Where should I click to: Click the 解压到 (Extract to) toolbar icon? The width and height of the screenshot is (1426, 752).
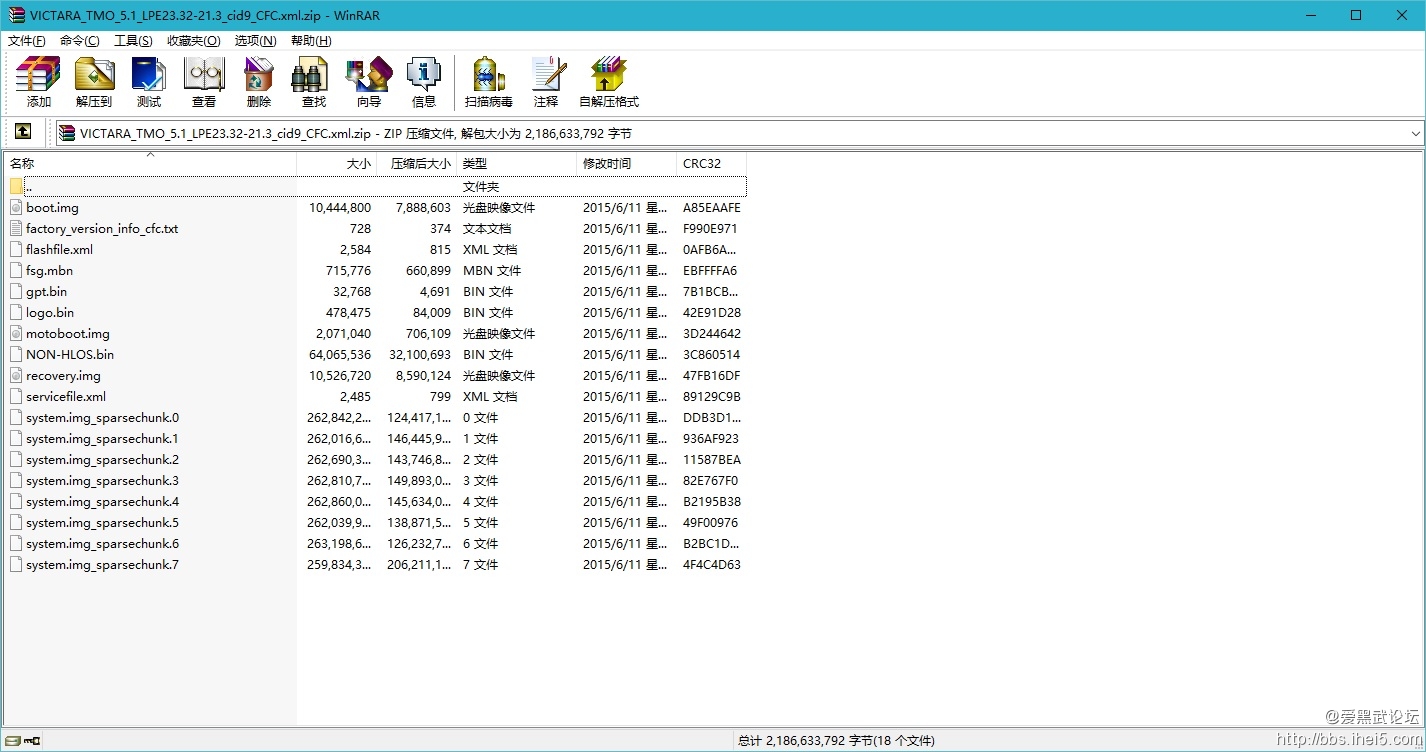[94, 74]
